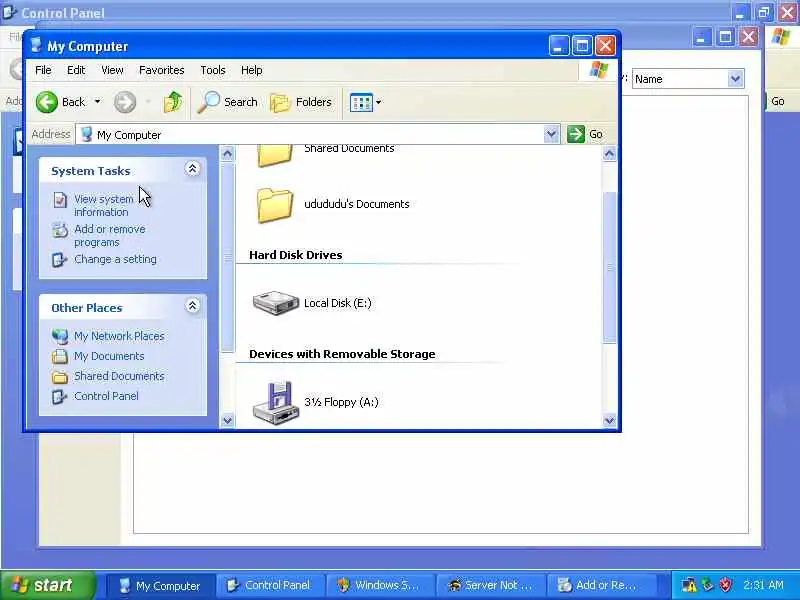
Task: Click the My Network Places globe icon
Action: pos(60,336)
